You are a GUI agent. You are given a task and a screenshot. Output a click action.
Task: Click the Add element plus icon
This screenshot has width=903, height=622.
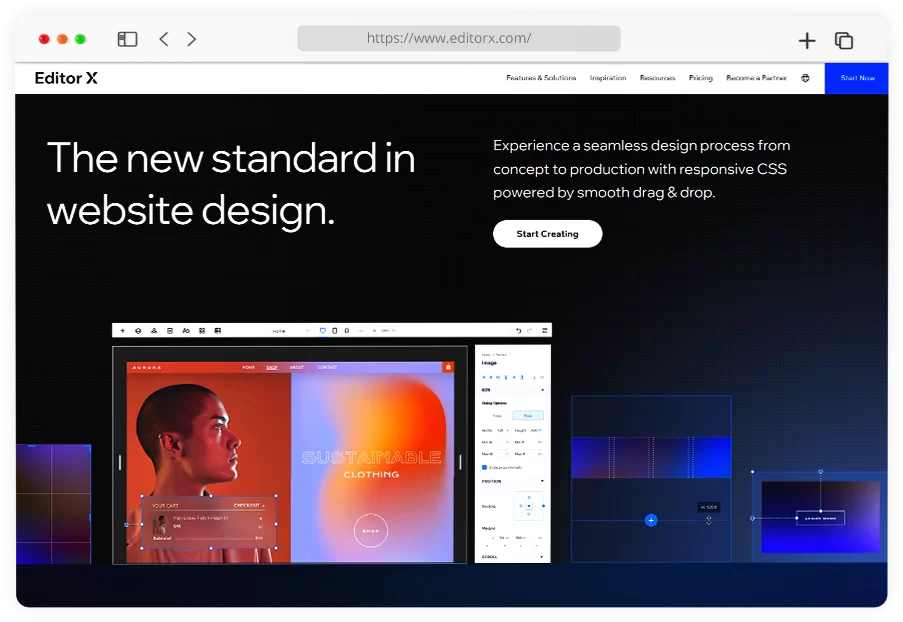point(122,331)
